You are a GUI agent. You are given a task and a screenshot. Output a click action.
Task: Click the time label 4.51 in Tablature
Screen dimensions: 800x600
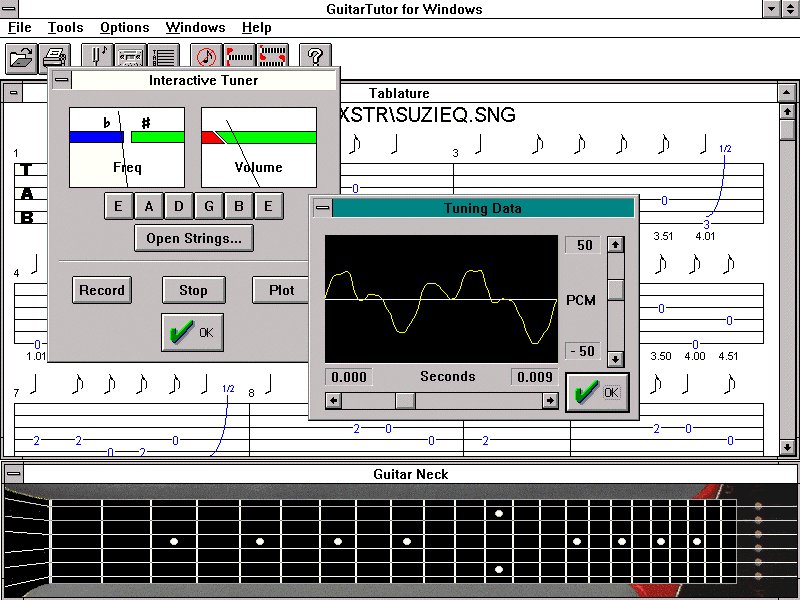click(728, 356)
